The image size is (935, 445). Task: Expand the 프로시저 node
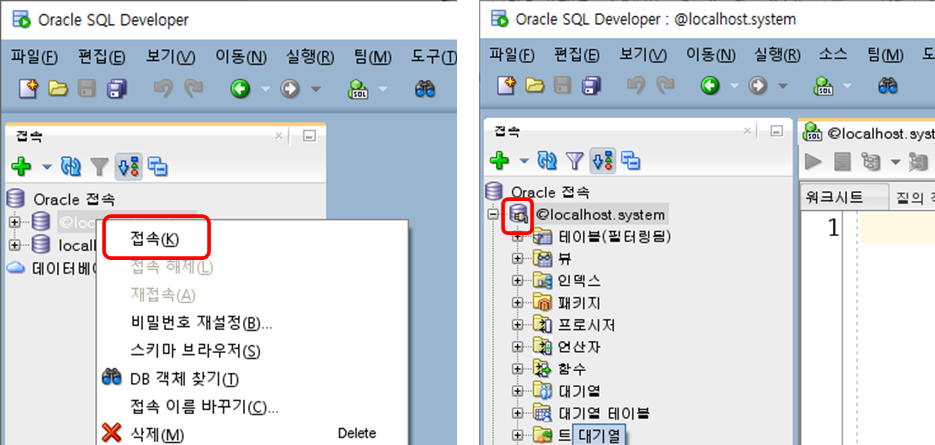point(518,326)
